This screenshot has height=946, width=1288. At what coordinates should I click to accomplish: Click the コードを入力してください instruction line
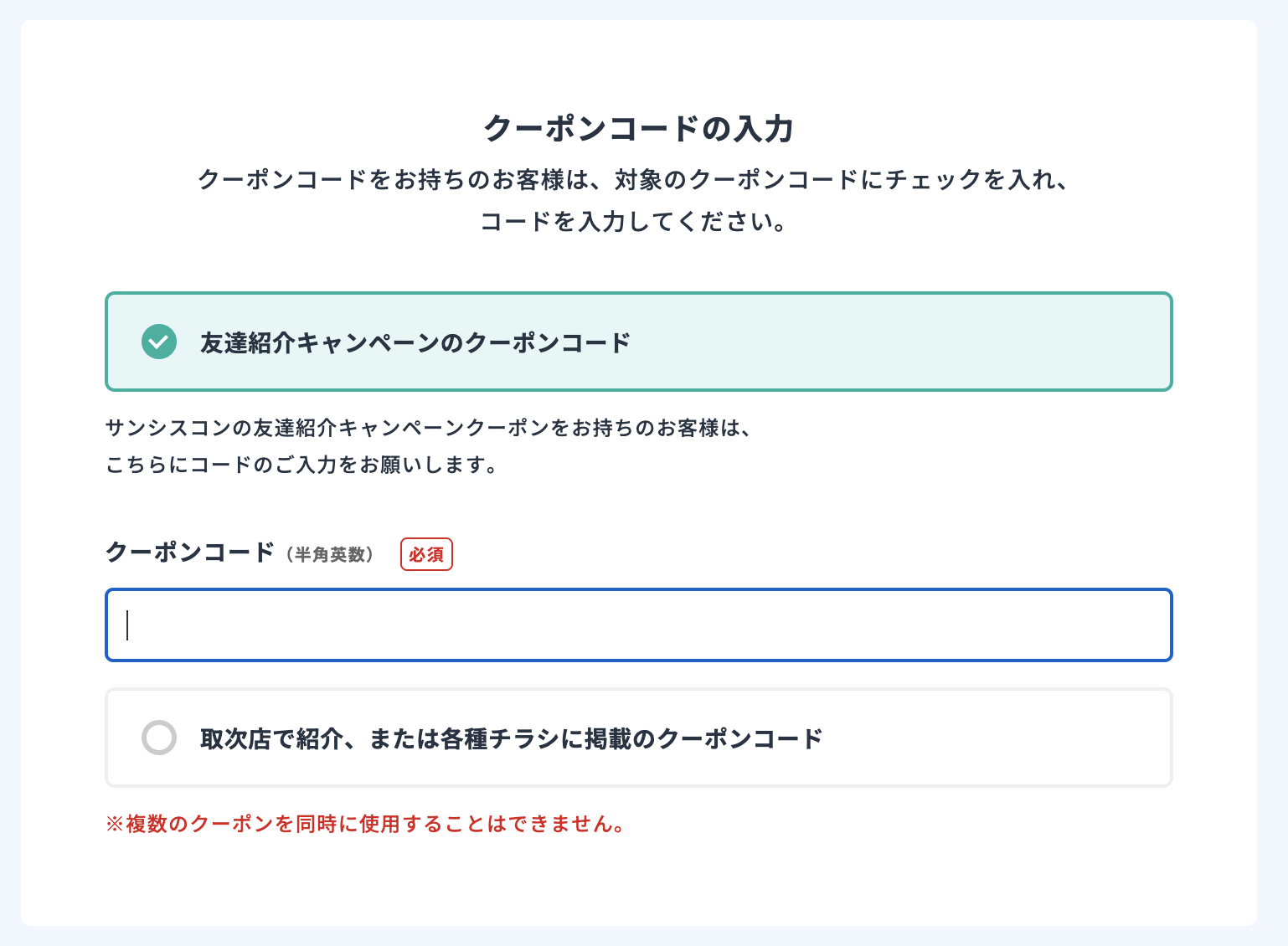point(632,222)
